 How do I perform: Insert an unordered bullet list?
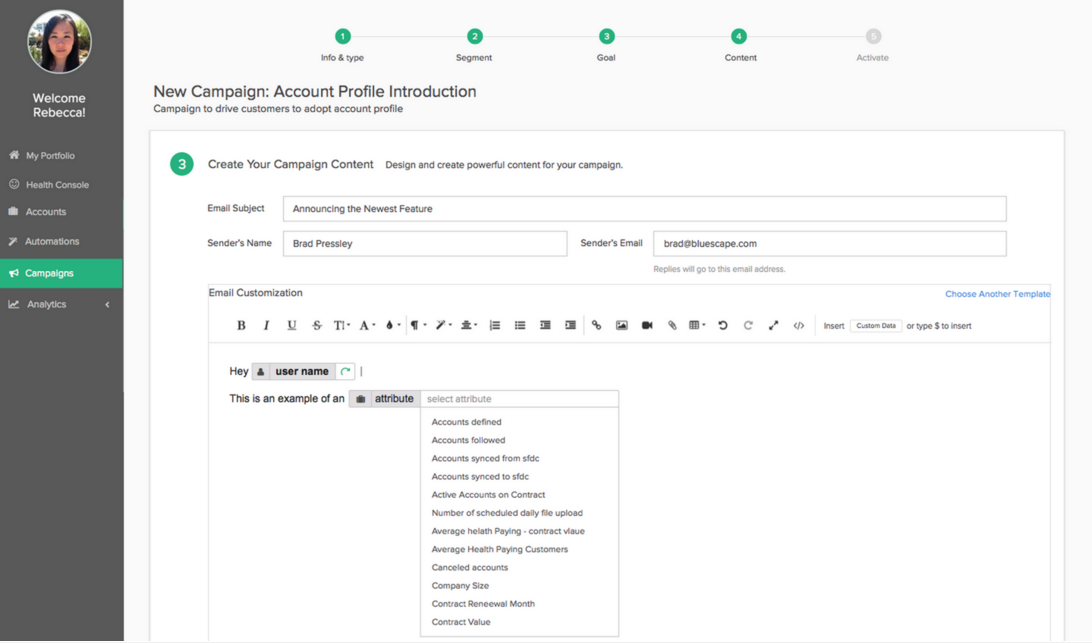[520, 325]
